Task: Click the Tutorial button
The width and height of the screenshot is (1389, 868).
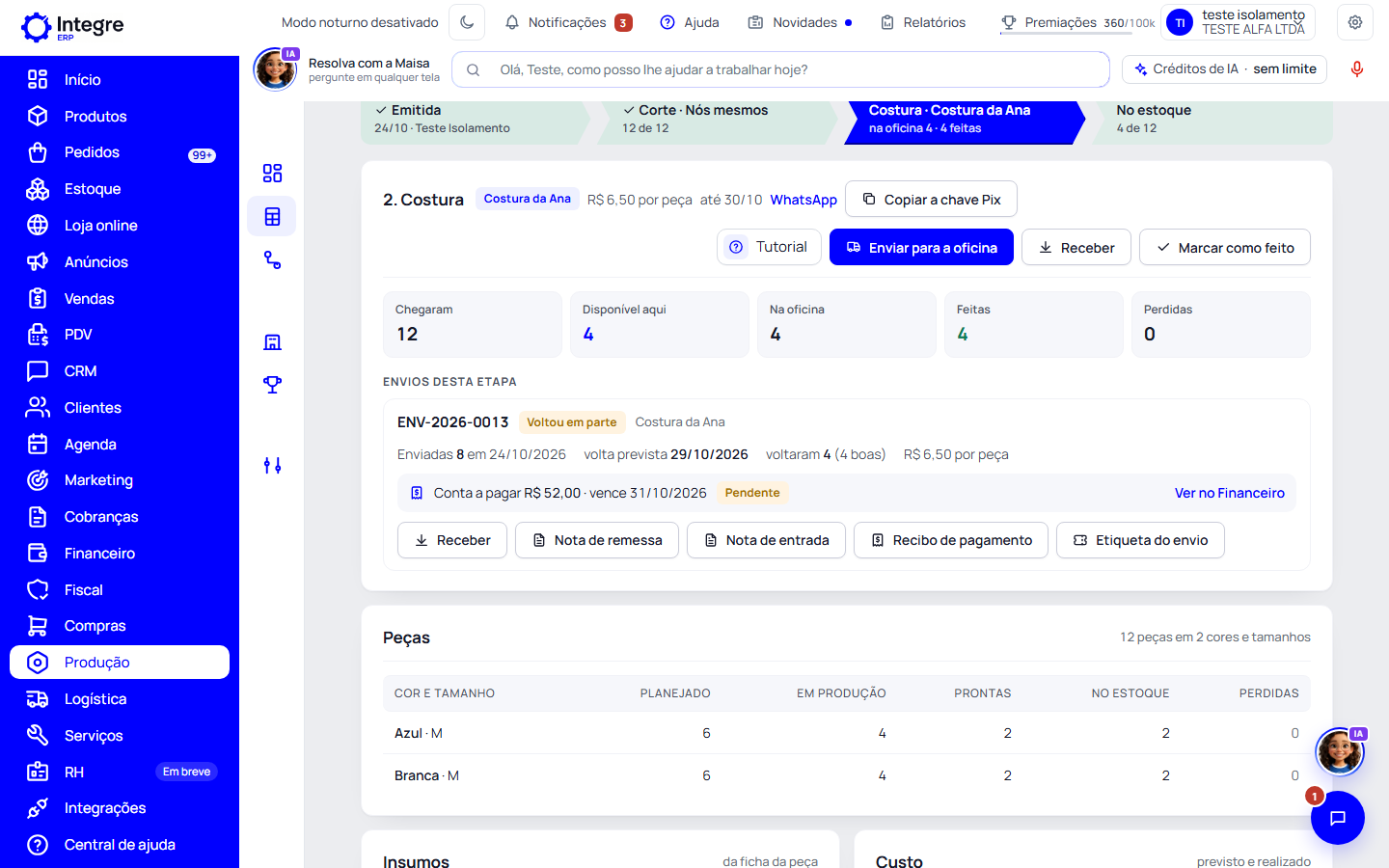Action: [769, 247]
